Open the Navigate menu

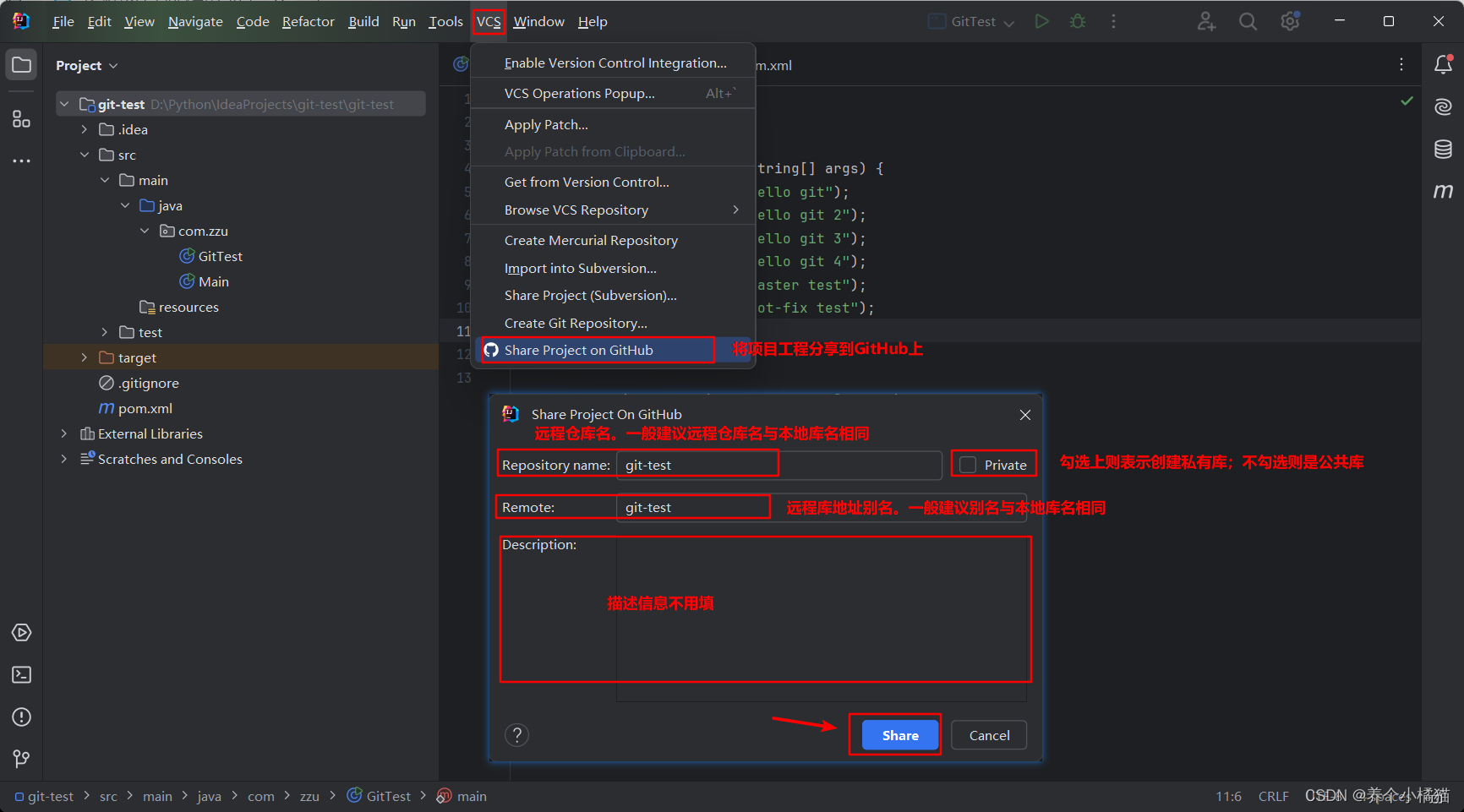pyautogui.click(x=195, y=22)
